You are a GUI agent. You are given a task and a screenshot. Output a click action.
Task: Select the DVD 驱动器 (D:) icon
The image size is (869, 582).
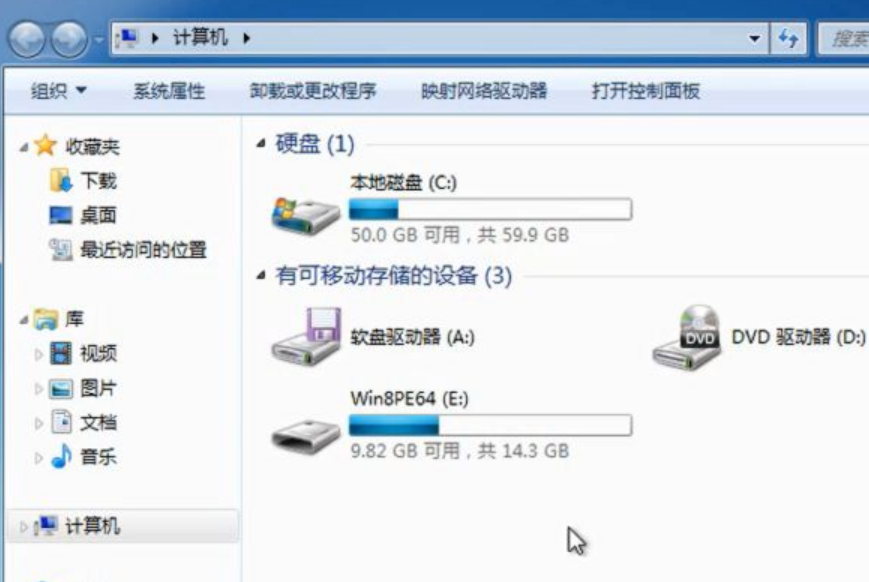[687, 338]
